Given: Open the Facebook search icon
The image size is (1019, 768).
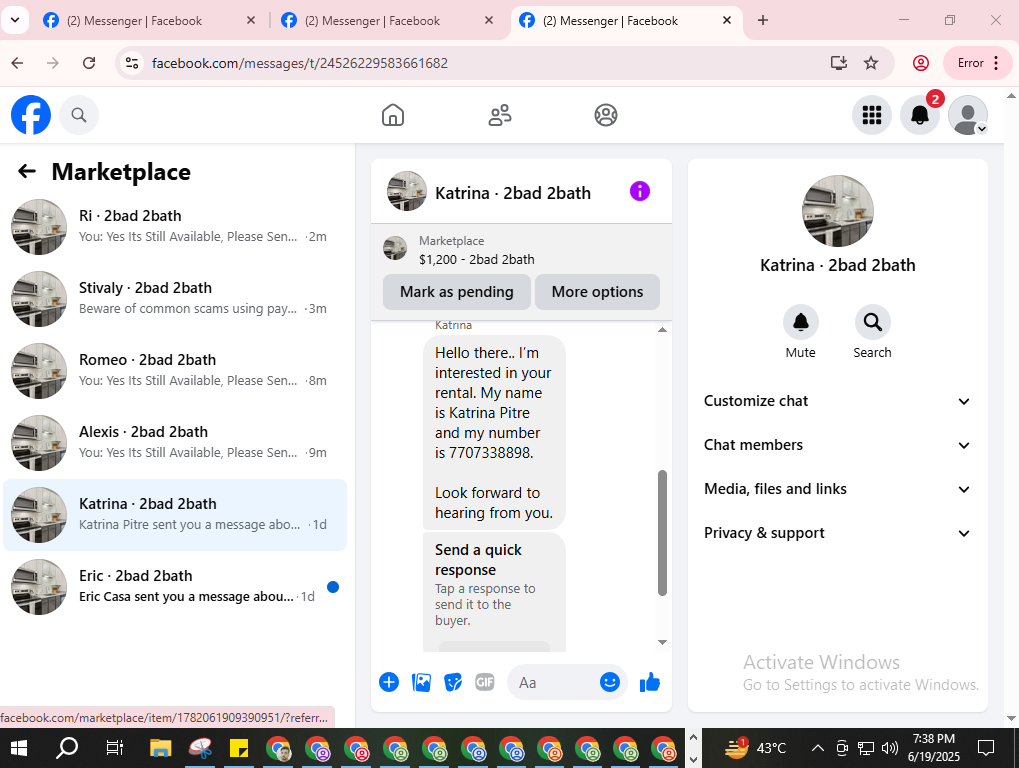Looking at the screenshot, I should click(x=79, y=115).
